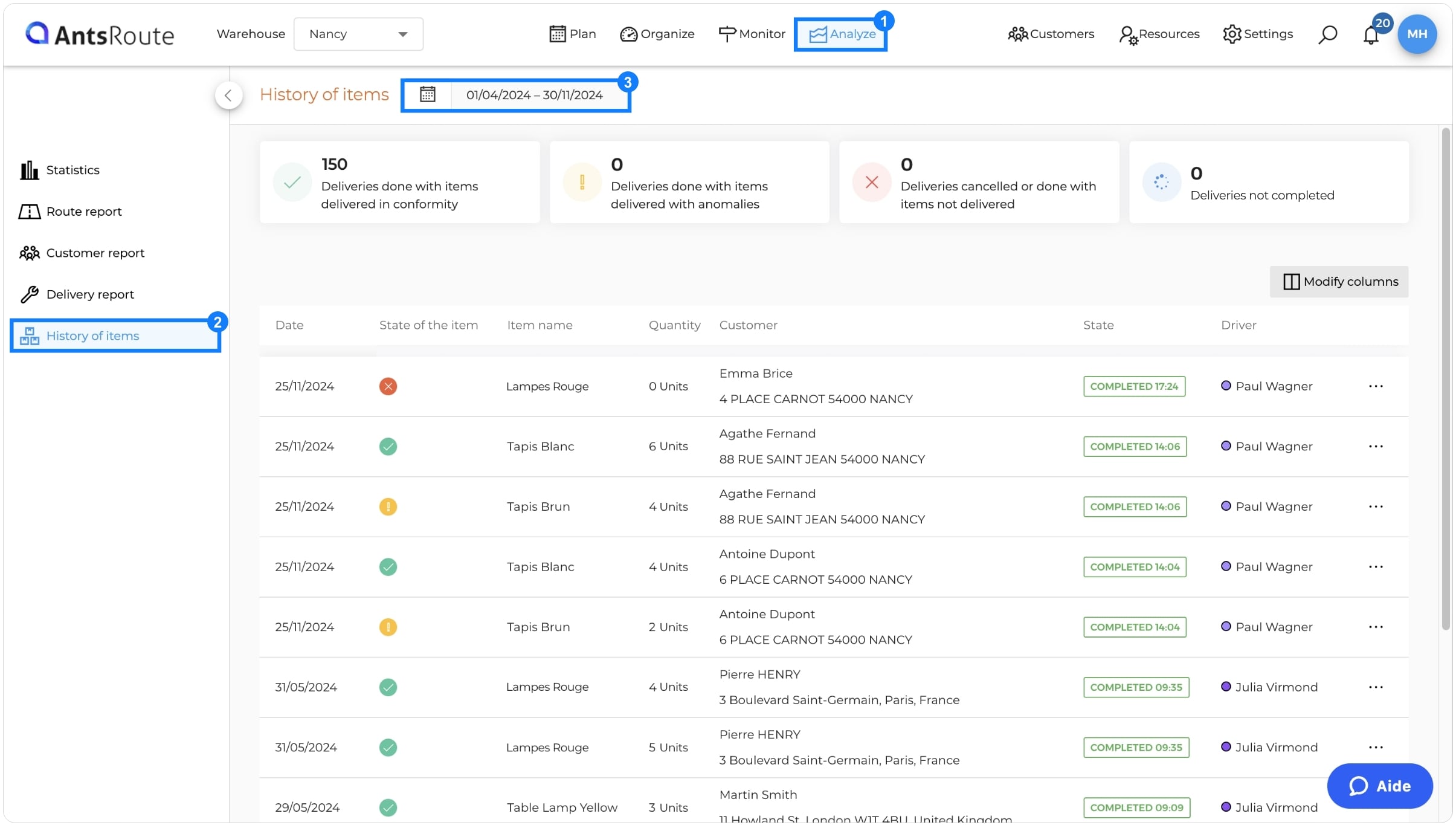Click customer name Emma Brice

[755, 374]
